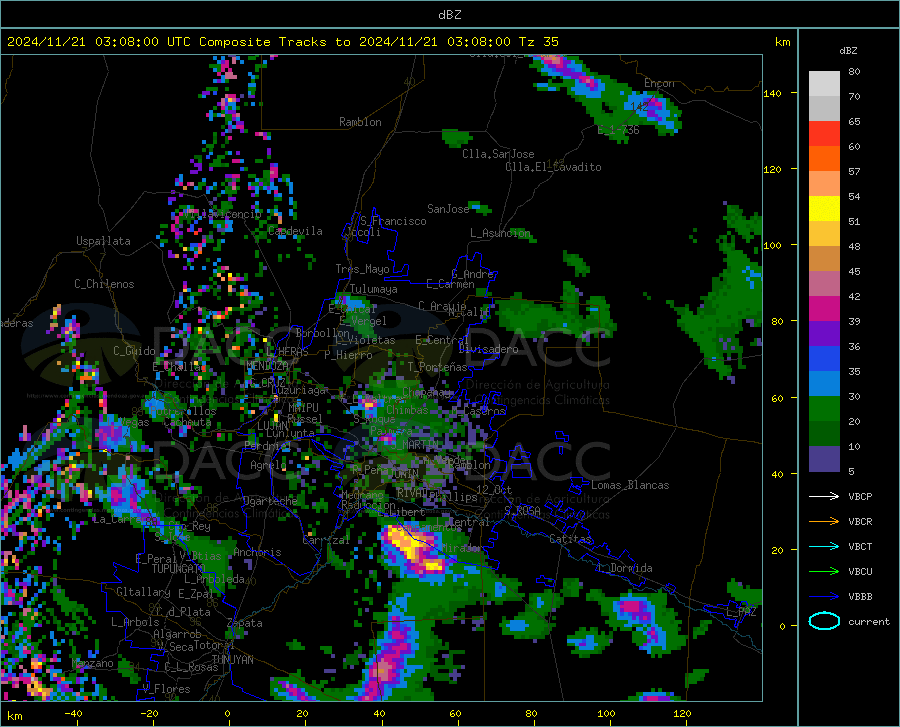
Task: Click the -40 km tick on bottom axis
Action: (x=73, y=714)
